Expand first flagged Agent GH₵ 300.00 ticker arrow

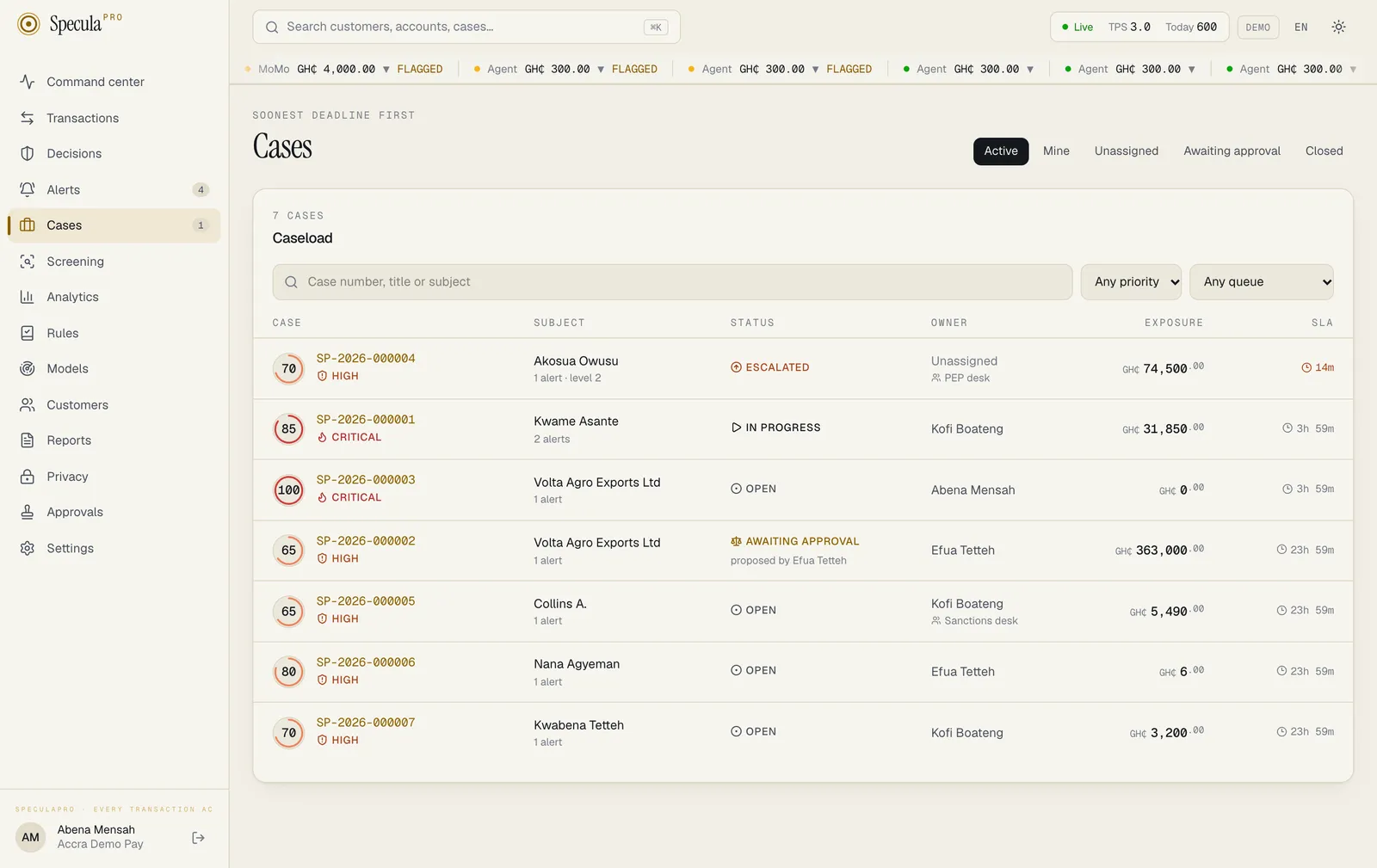601,69
